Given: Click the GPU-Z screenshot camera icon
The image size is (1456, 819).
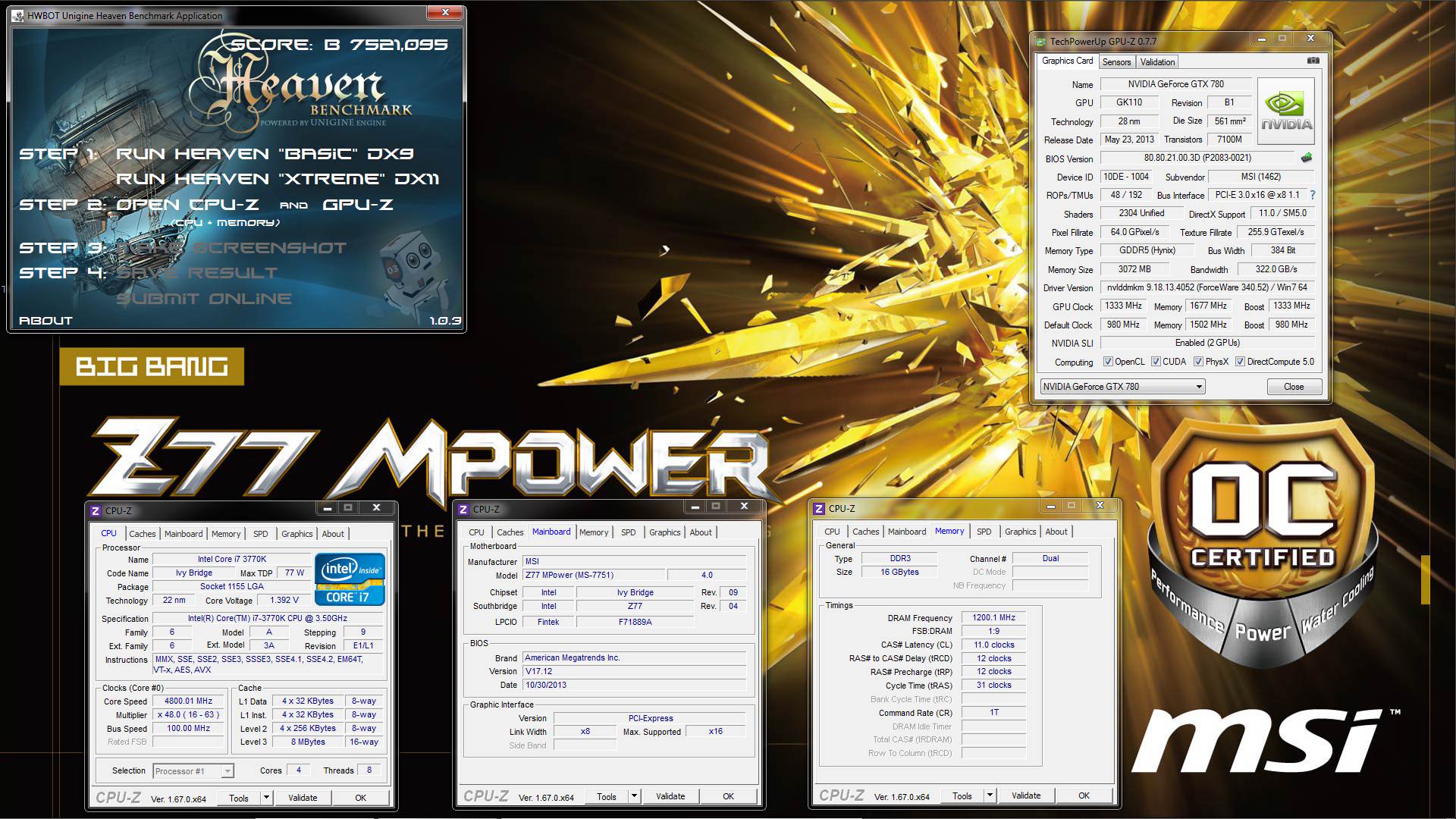Looking at the screenshot, I should click(1313, 61).
